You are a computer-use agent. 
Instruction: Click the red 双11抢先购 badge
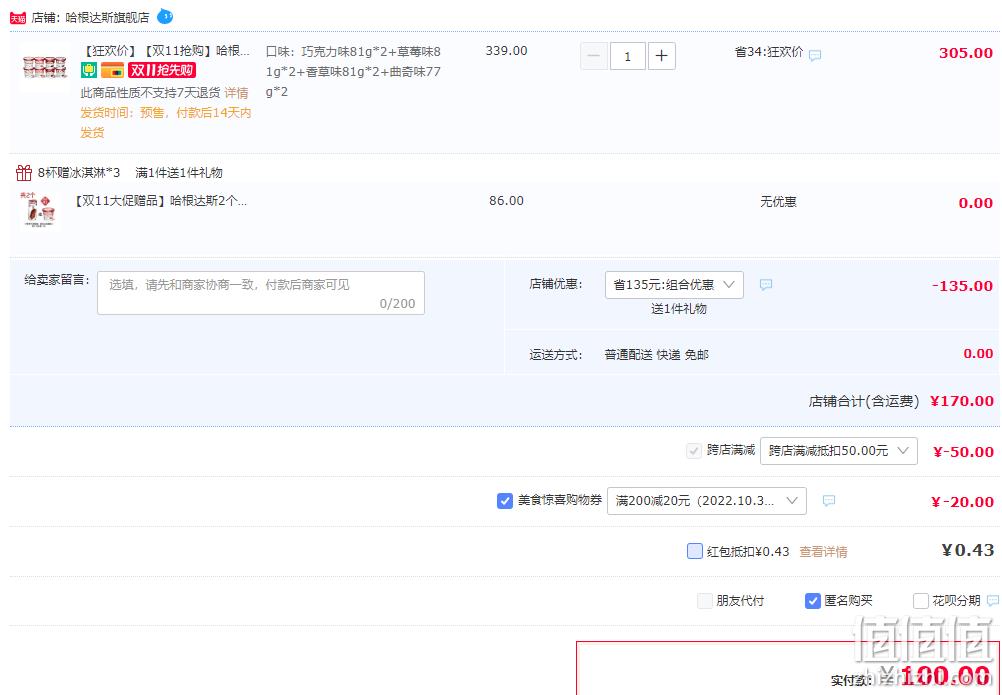pyautogui.click(x=162, y=70)
